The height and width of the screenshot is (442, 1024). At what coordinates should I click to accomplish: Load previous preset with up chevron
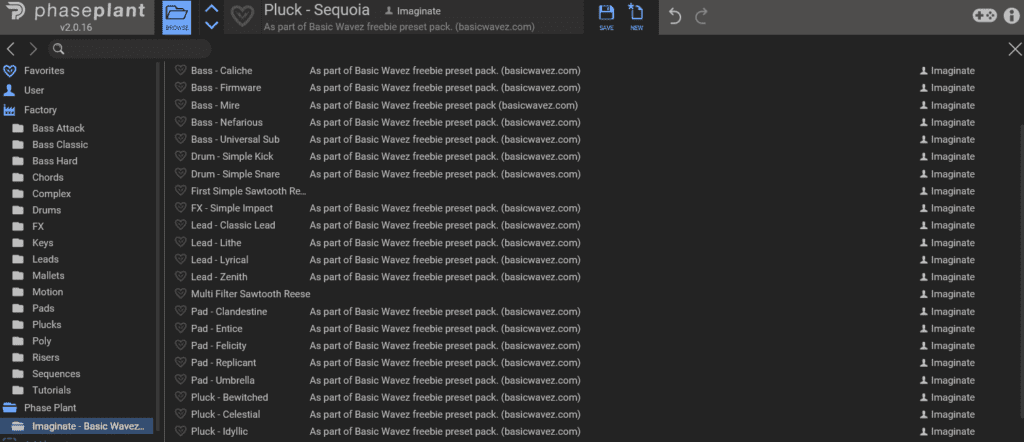coord(211,9)
